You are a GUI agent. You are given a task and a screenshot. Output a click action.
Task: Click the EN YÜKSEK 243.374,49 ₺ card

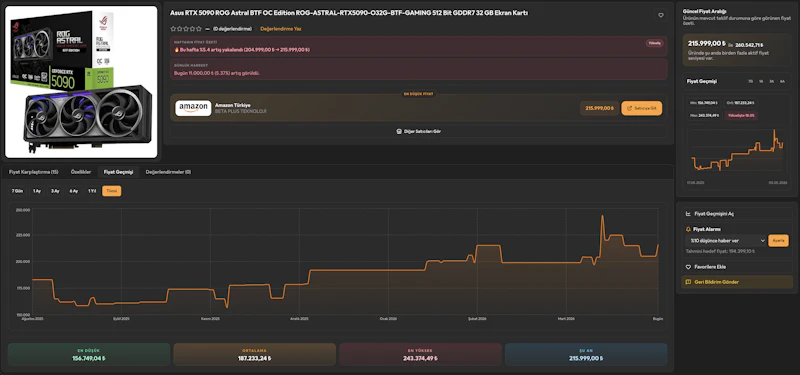point(420,355)
